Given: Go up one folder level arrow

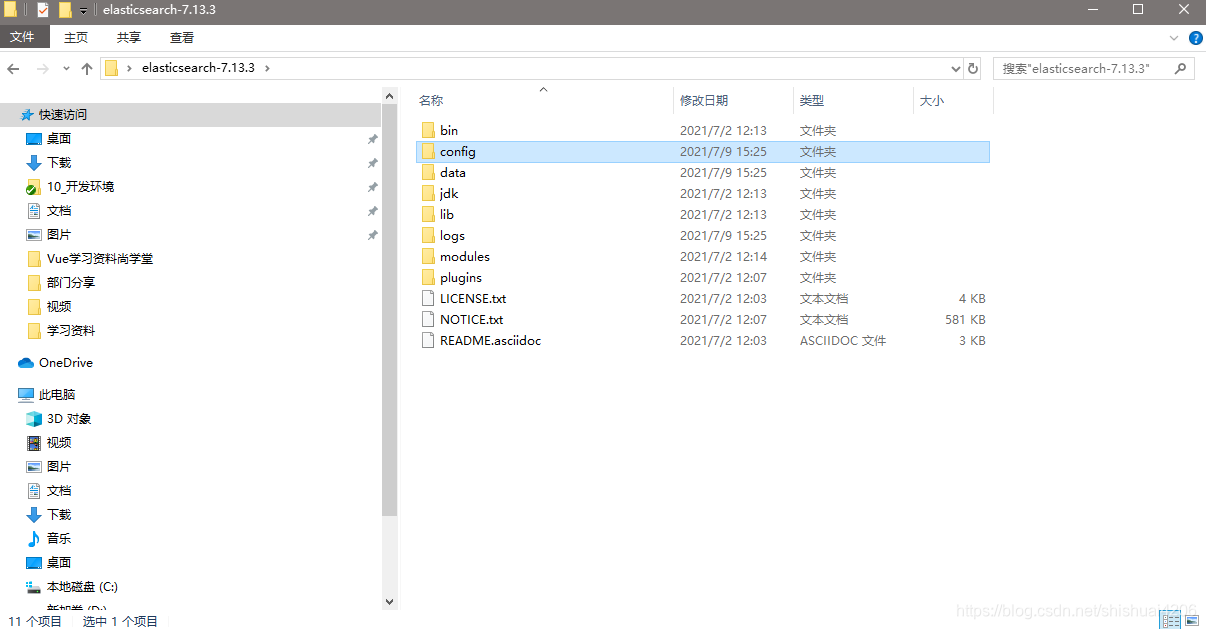Looking at the screenshot, I should pos(87,68).
